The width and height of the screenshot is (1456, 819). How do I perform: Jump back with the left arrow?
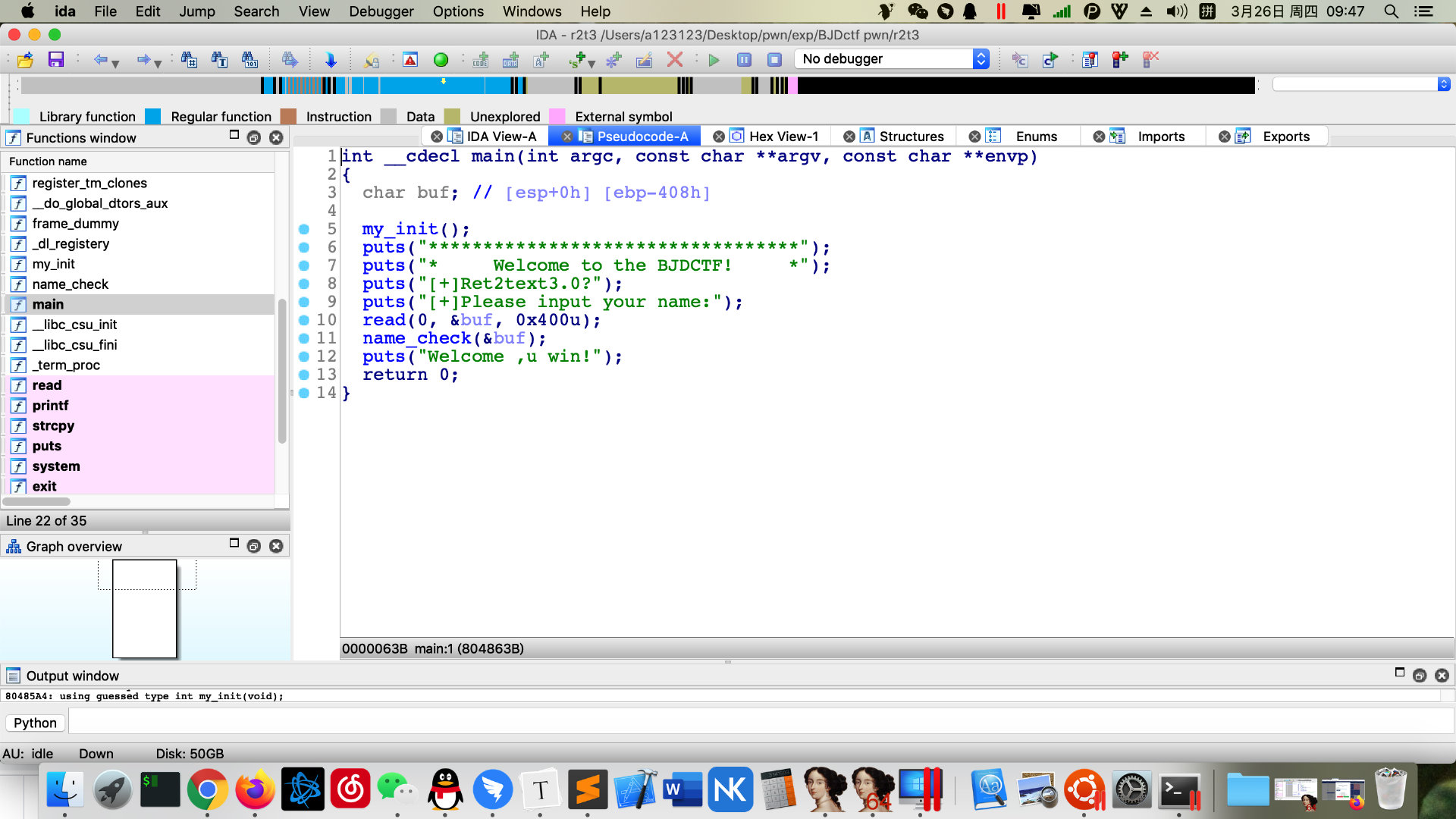pos(100,59)
